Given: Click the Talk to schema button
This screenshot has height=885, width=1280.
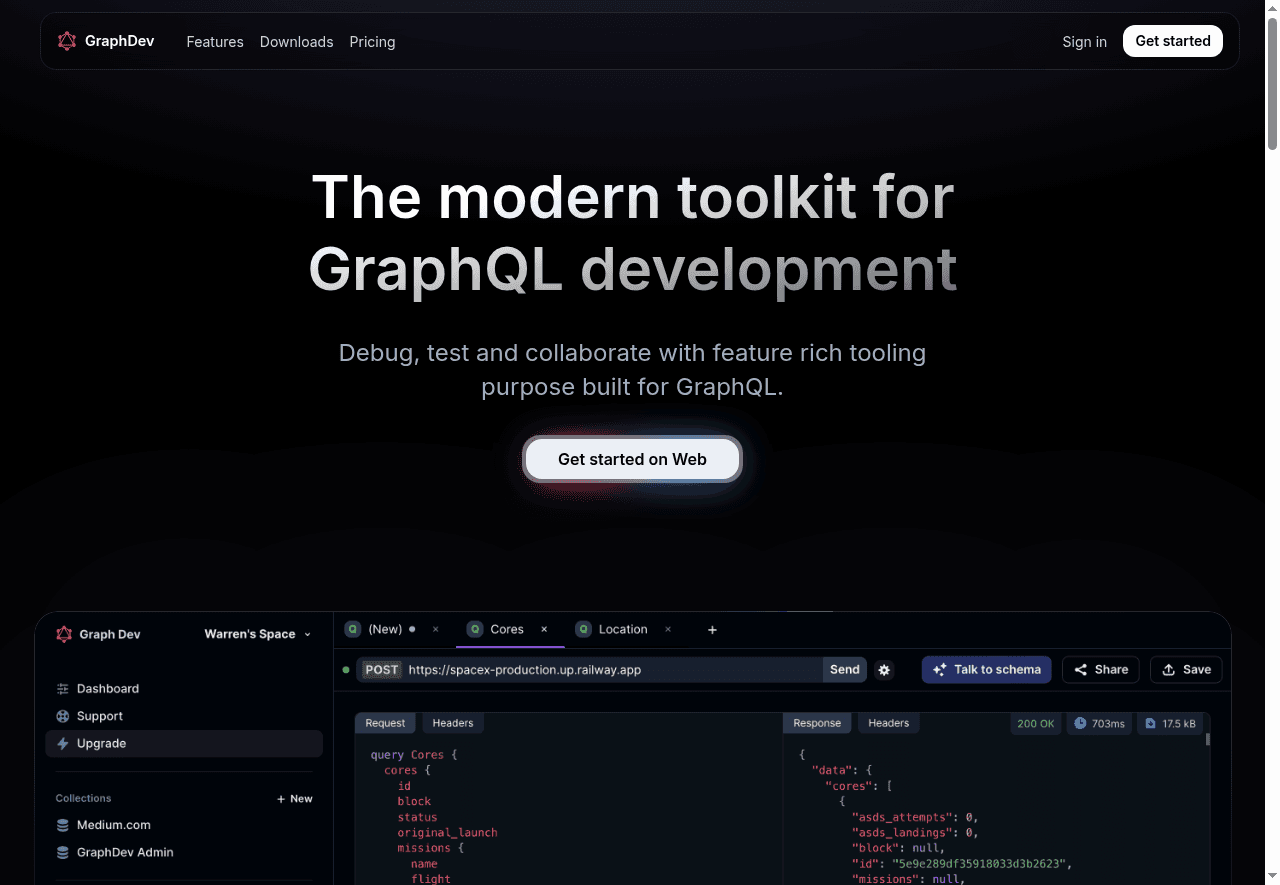Looking at the screenshot, I should pos(986,669).
